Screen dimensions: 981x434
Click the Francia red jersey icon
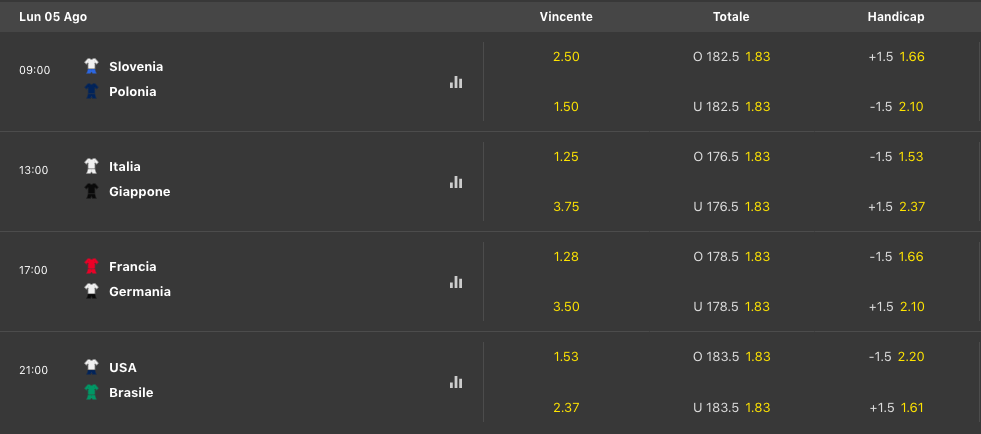pos(92,266)
